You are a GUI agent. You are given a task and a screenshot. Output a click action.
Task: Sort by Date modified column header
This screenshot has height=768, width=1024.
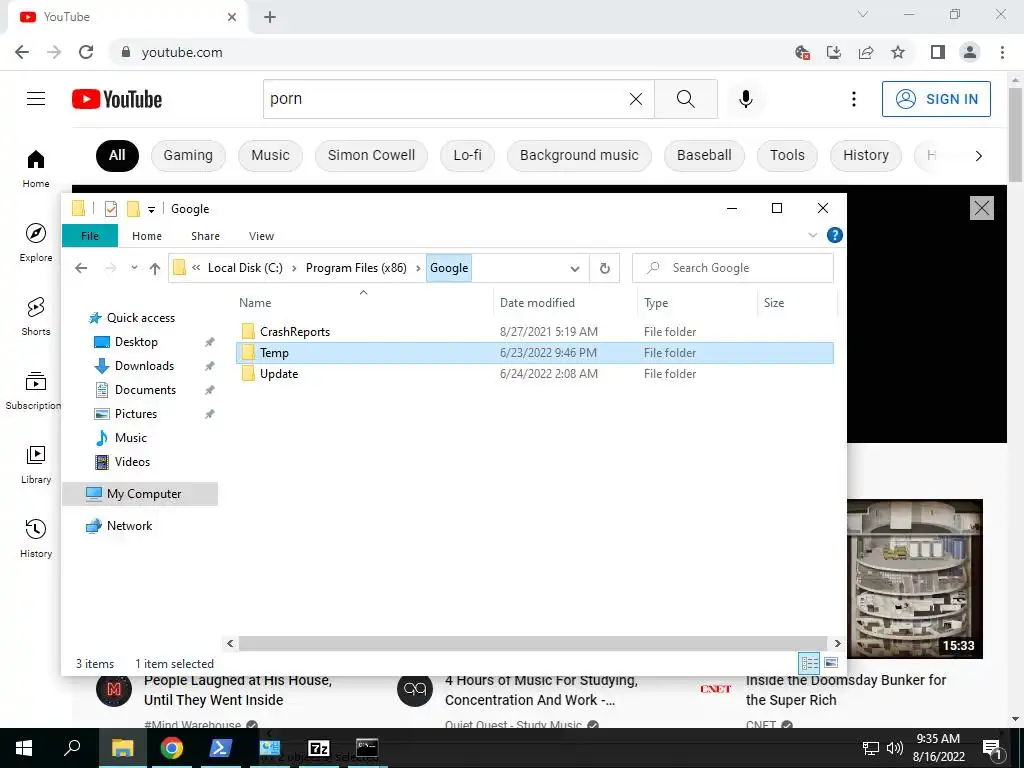pyautogui.click(x=564, y=303)
